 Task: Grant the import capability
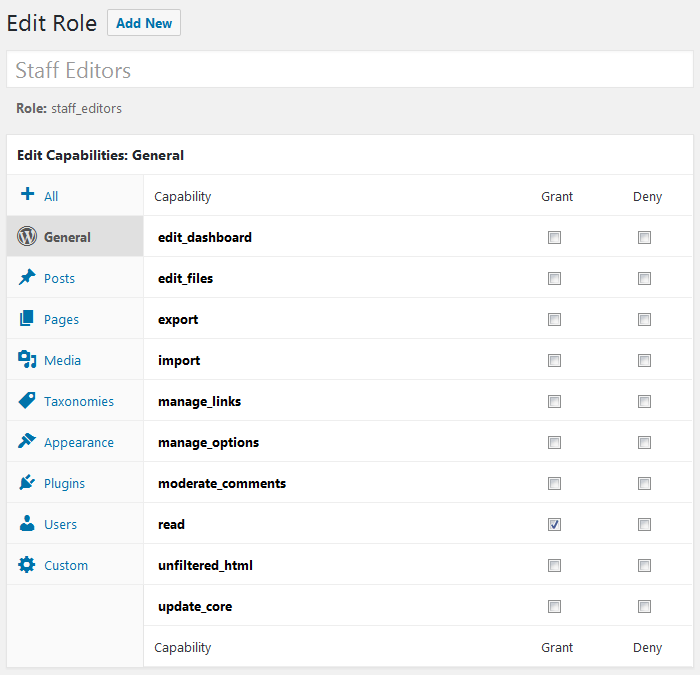tap(554, 361)
